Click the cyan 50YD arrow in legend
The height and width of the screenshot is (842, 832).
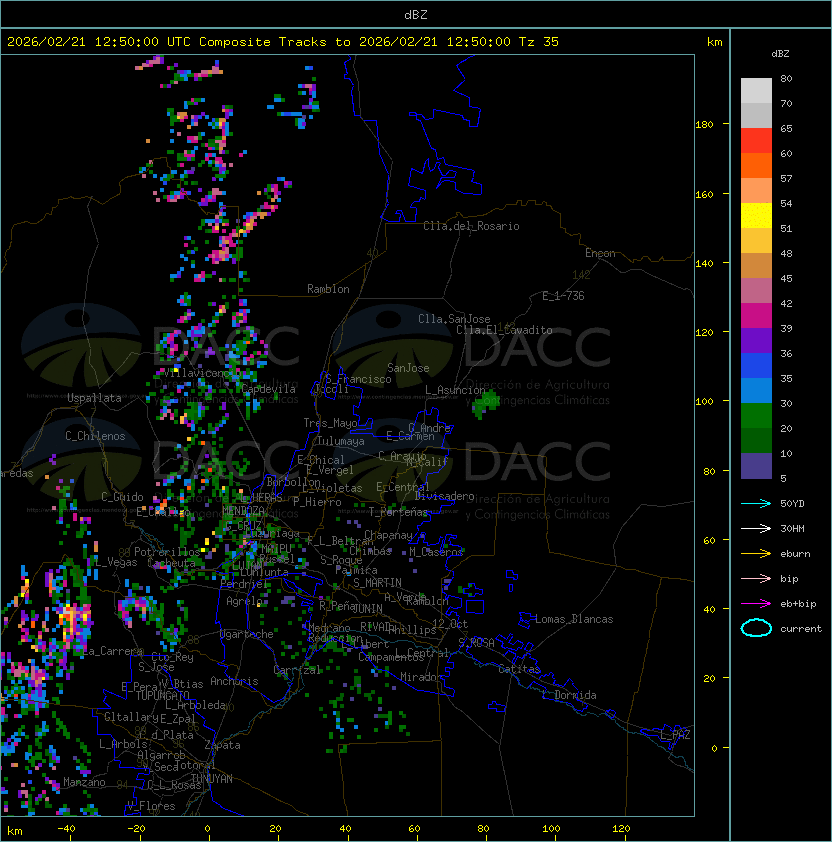(x=756, y=504)
